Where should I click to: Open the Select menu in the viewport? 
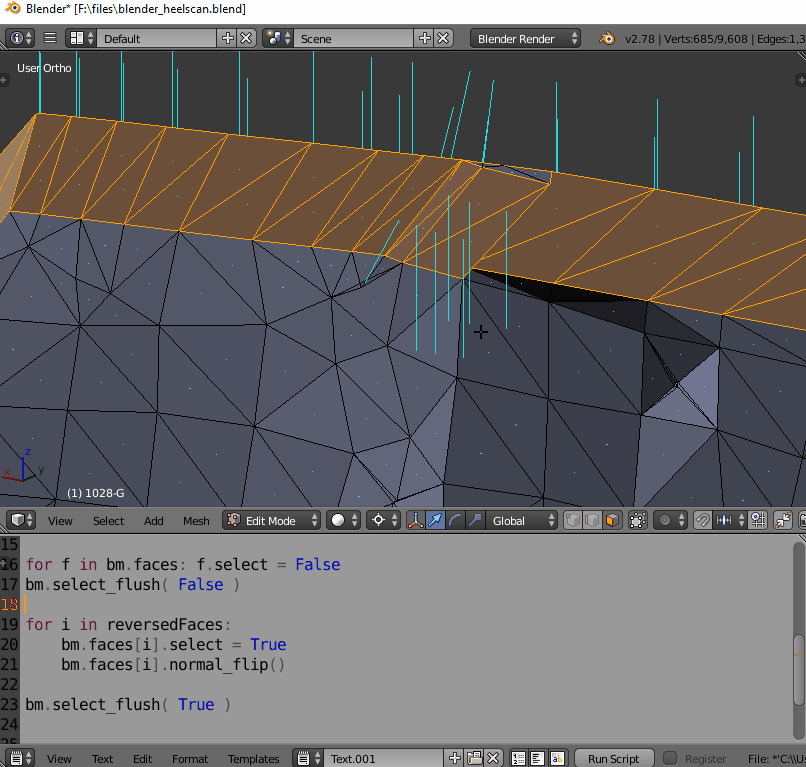pyautogui.click(x=108, y=521)
